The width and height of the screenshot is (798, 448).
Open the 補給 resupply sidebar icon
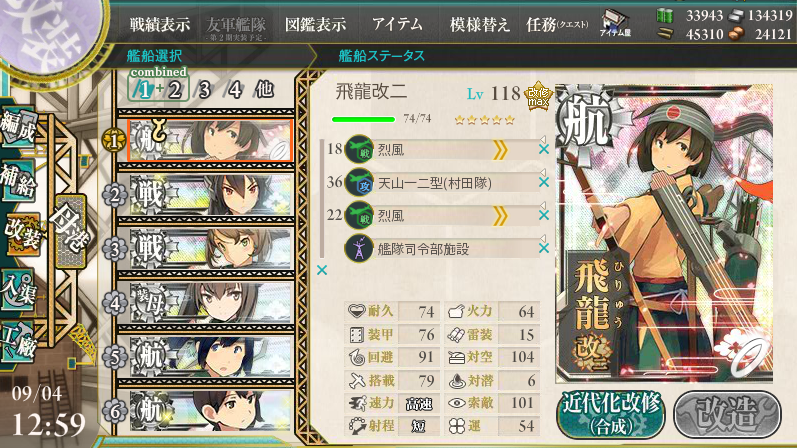18,181
